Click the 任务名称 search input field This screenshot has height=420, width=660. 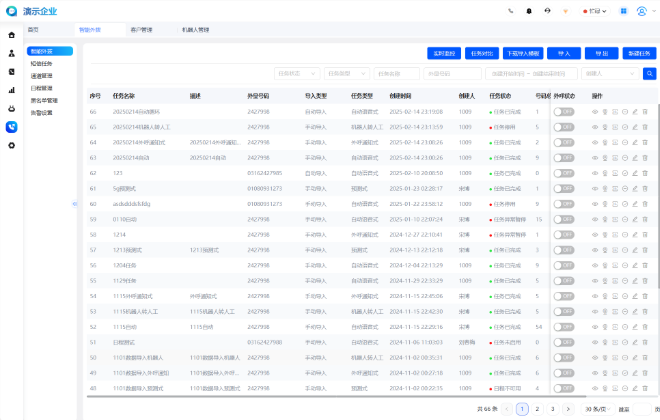[396, 73]
